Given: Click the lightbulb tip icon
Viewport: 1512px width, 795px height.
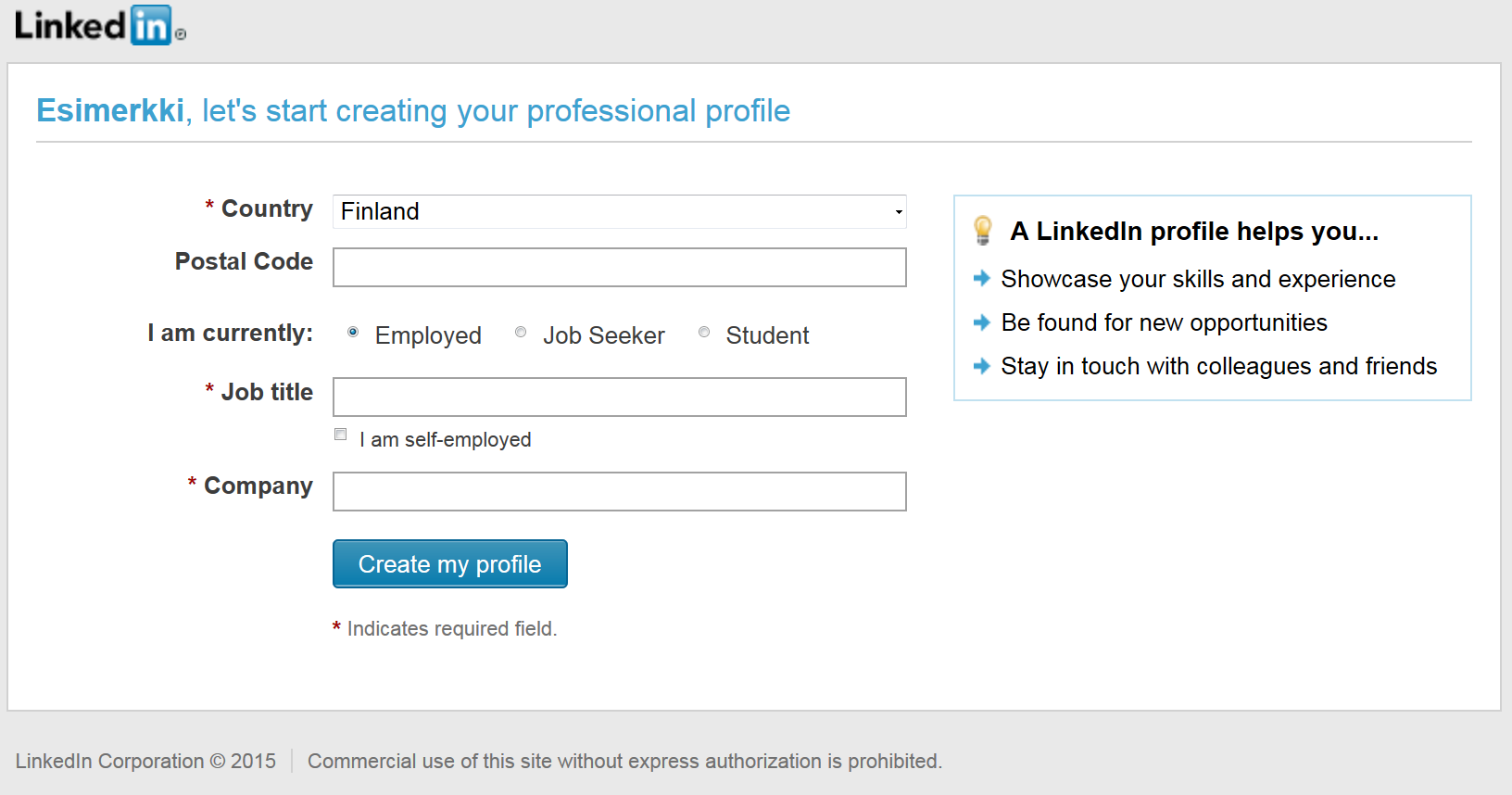Looking at the screenshot, I should [x=983, y=230].
